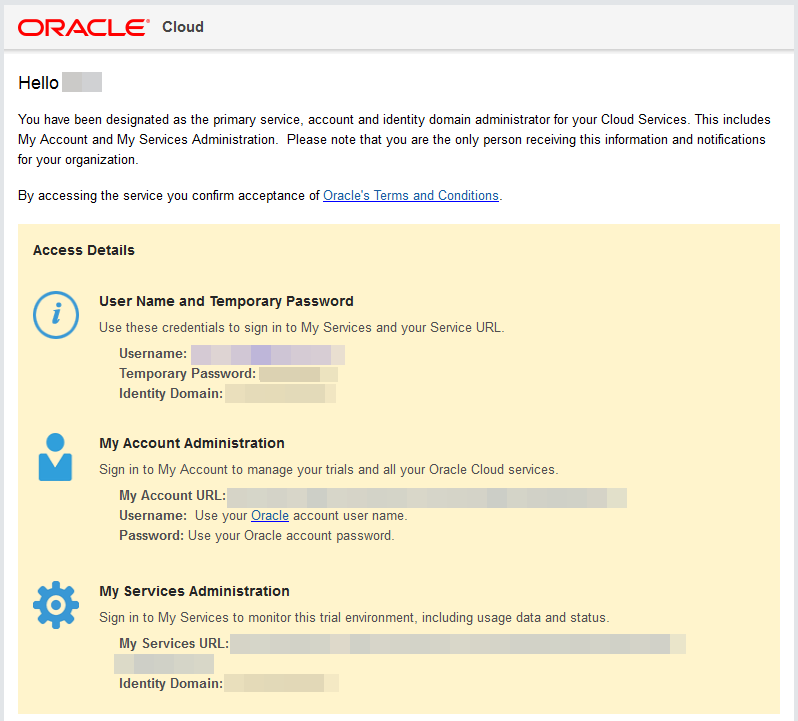
Task: Click the red Oracle logo
Action: pyautogui.click(x=83, y=27)
